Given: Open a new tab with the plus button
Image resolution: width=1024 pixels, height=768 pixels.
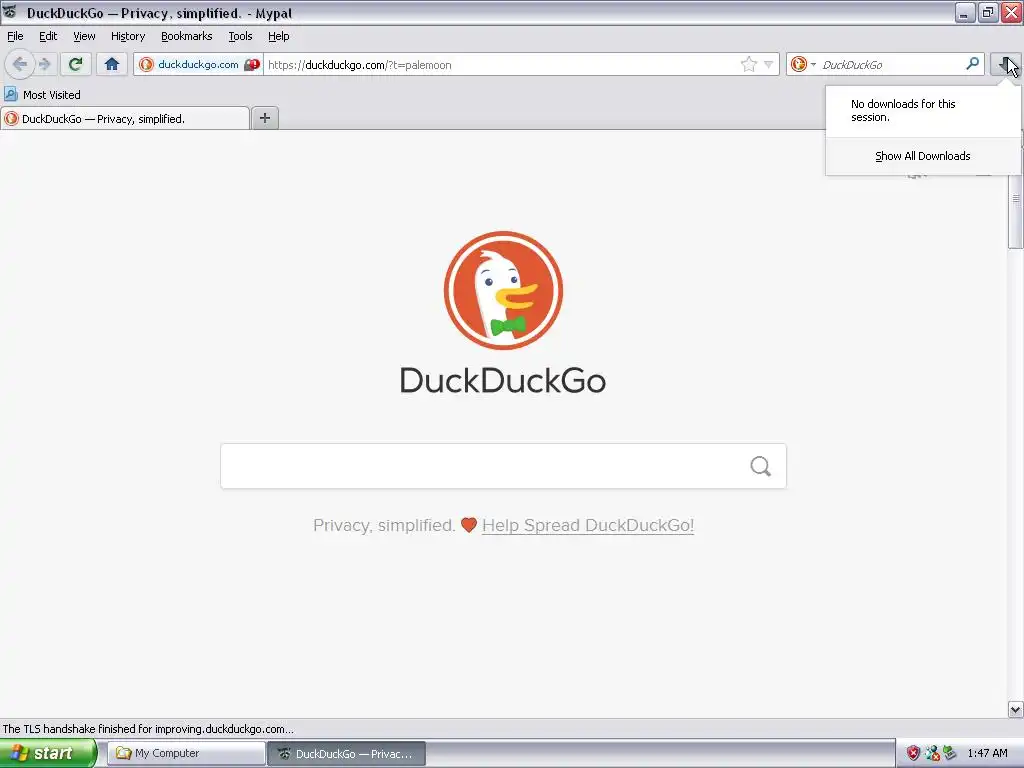Looking at the screenshot, I should pyautogui.click(x=264, y=118).
